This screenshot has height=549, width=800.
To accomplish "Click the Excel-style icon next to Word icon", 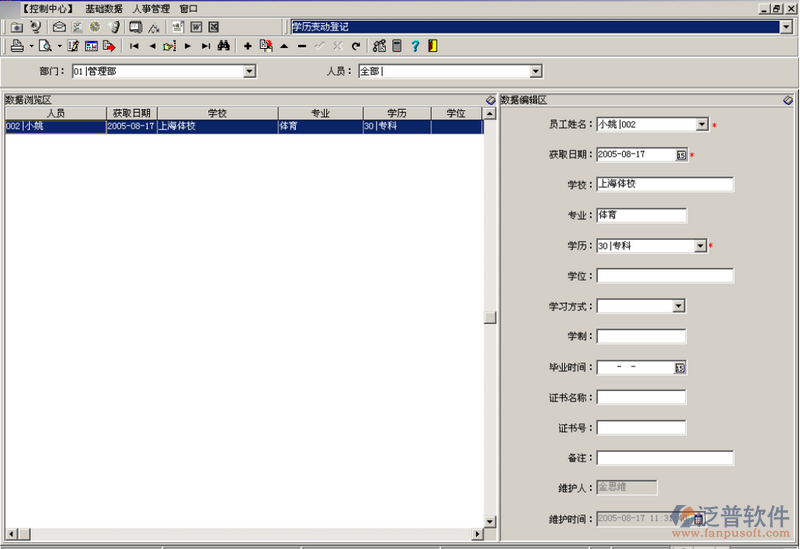I will pos(214,27).
